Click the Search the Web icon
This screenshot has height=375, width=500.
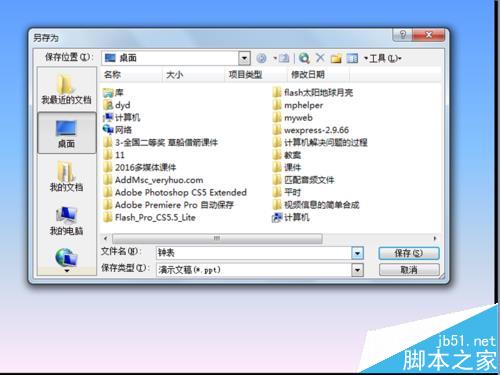pos(304,58)
